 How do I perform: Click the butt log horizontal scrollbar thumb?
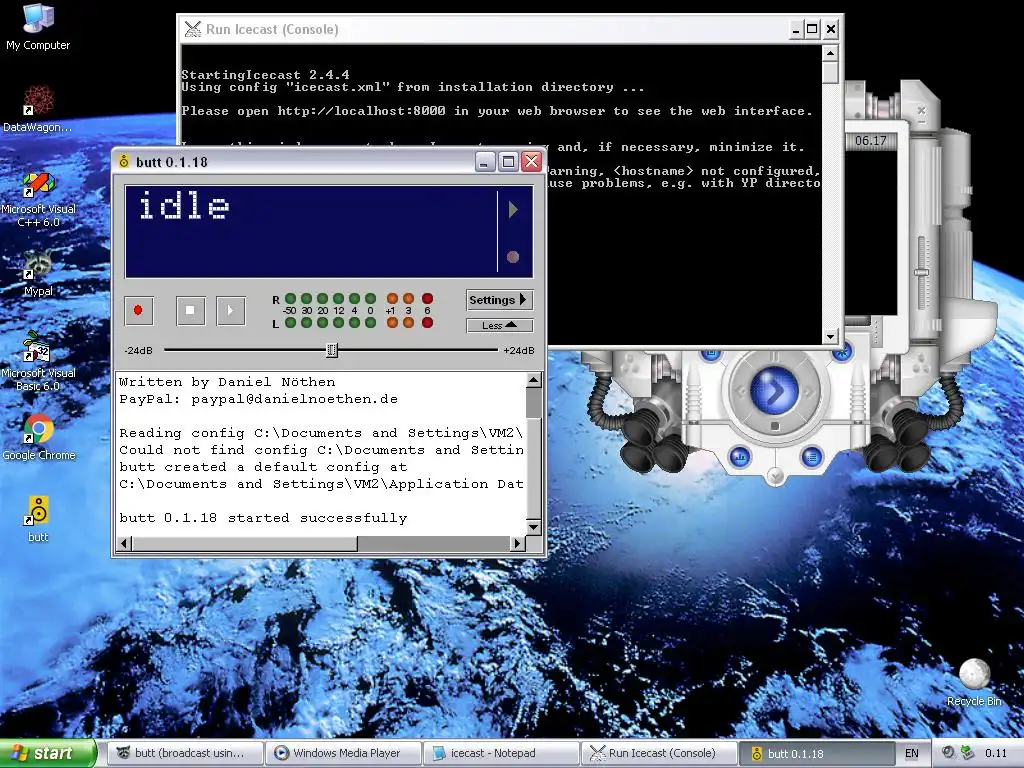244,543
